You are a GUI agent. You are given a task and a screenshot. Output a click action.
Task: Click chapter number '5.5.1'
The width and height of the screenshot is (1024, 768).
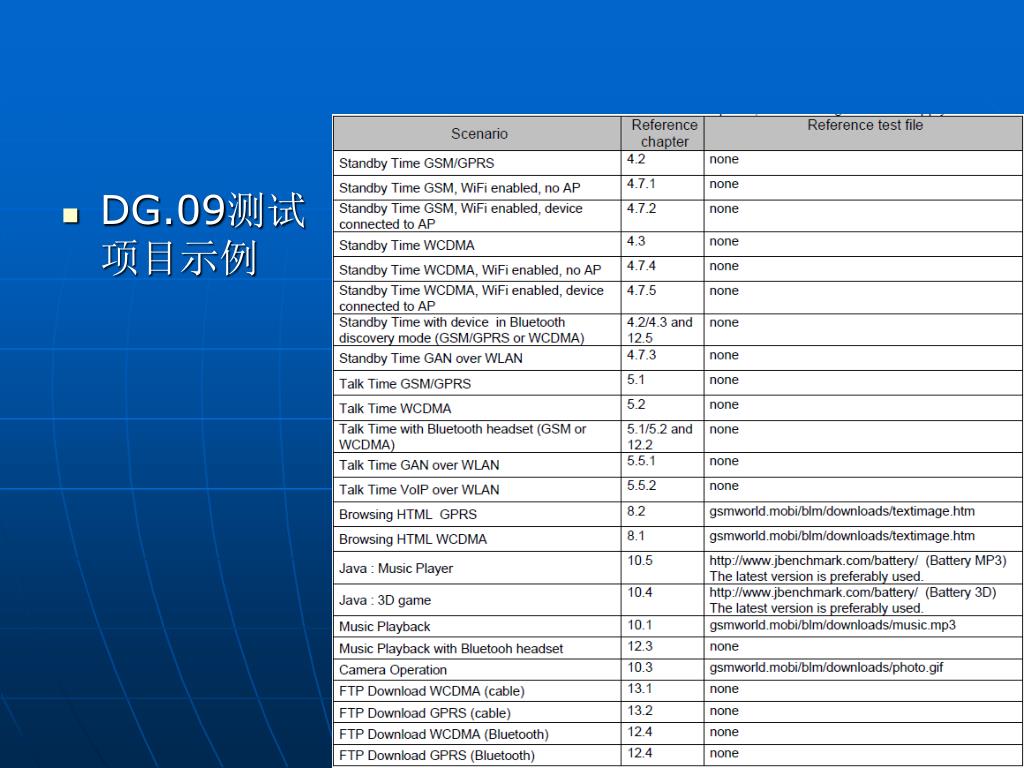pyautogui.click(x=641, y=461)
